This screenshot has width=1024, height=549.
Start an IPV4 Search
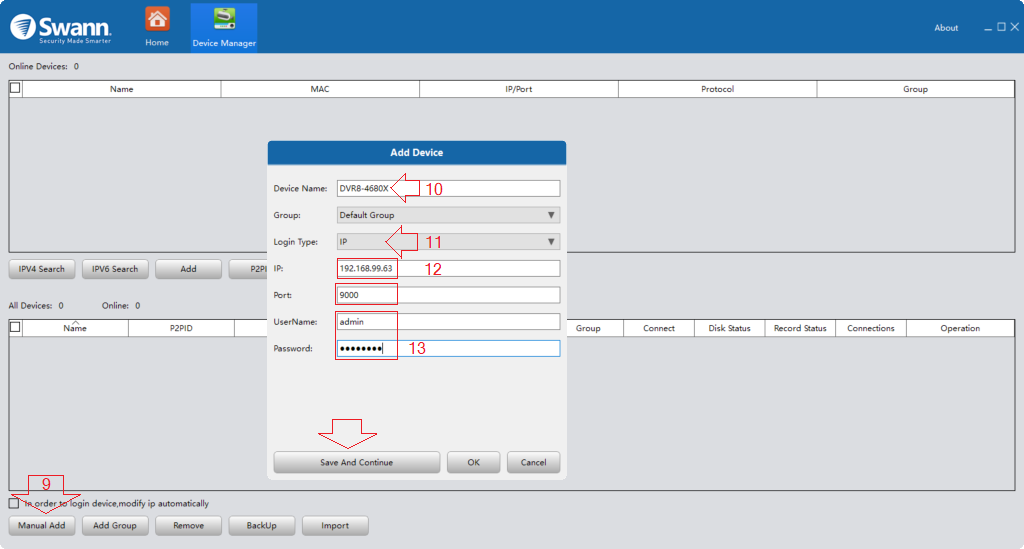[42, 269]
